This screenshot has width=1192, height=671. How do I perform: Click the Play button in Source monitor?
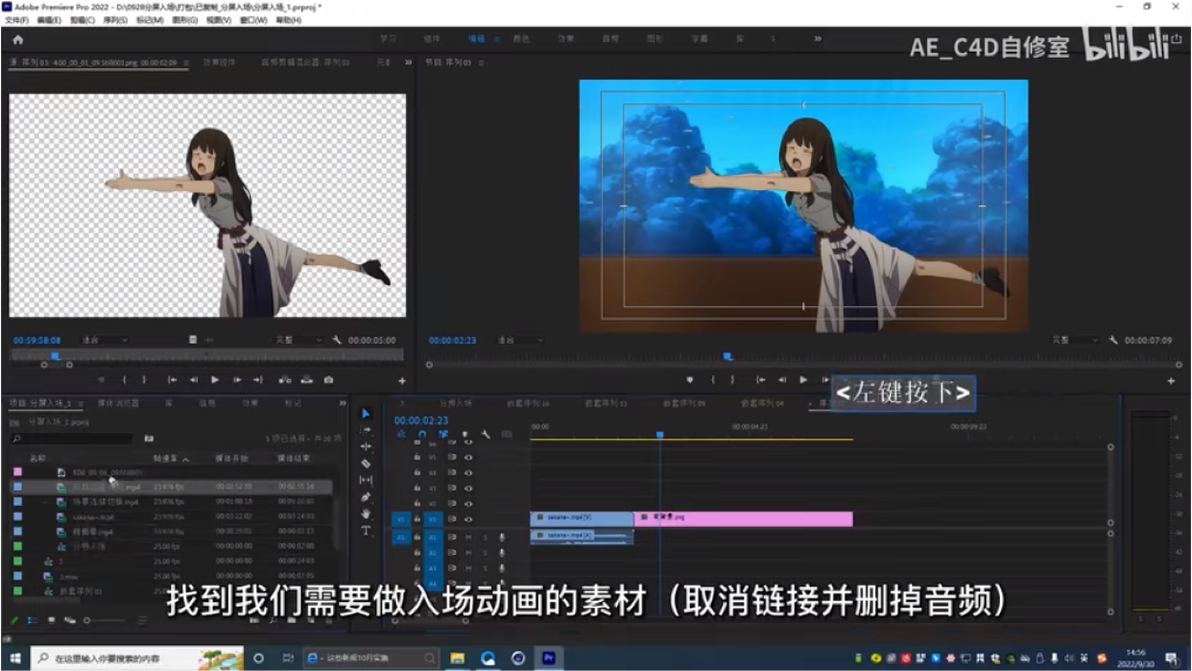(x=215, y=380)
